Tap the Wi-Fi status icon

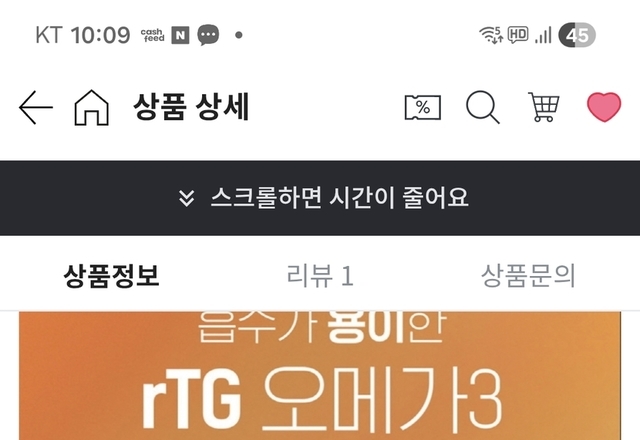tap(491, 35)
